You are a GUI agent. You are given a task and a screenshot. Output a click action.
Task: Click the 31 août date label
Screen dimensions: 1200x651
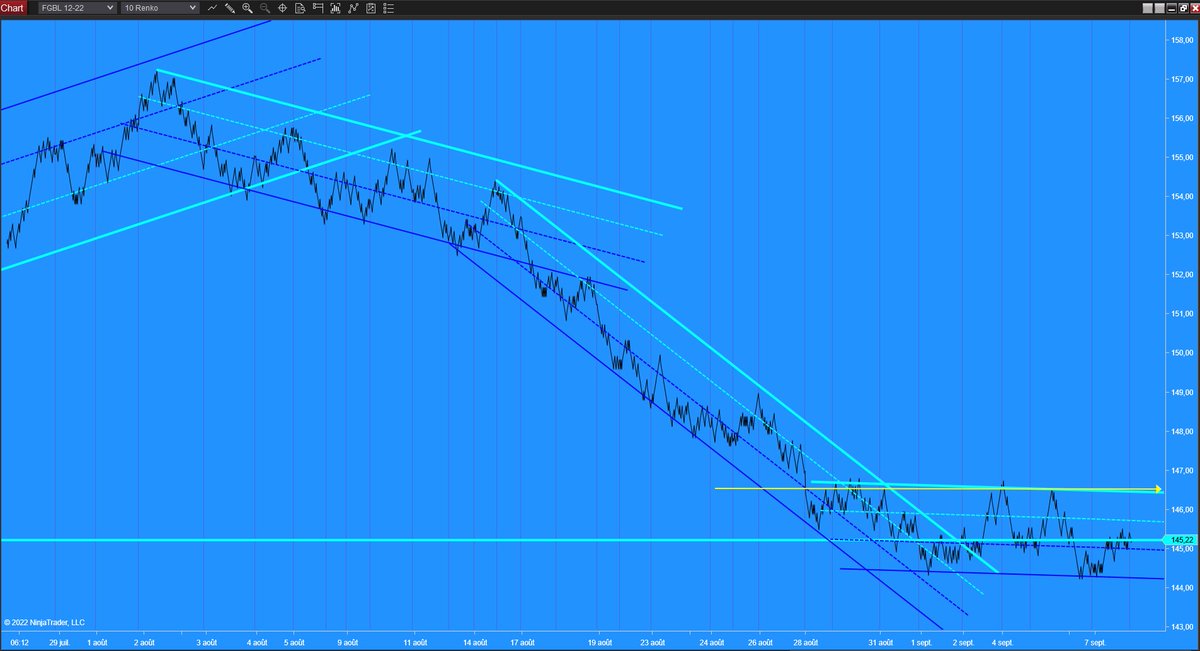(880, 642)
